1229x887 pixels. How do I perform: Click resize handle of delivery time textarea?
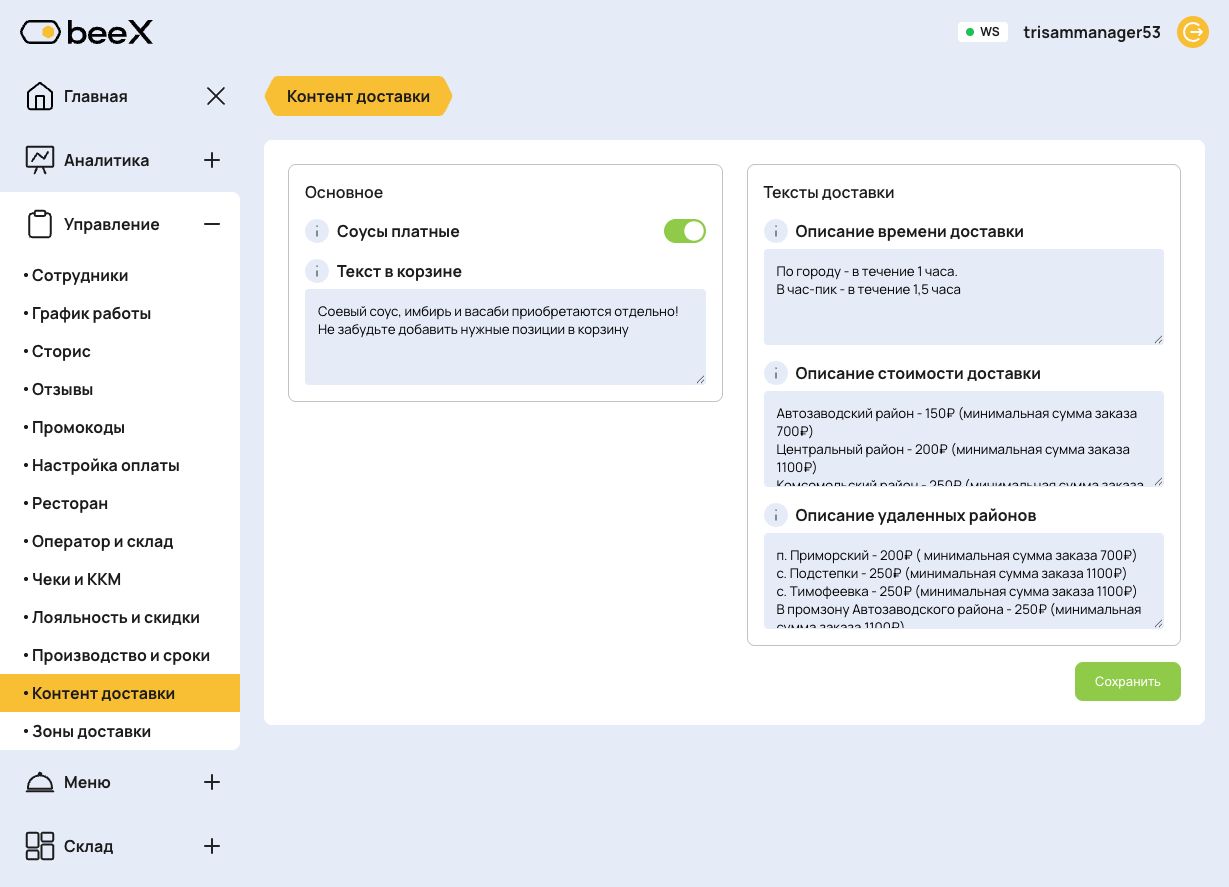tap(1158, 339)
